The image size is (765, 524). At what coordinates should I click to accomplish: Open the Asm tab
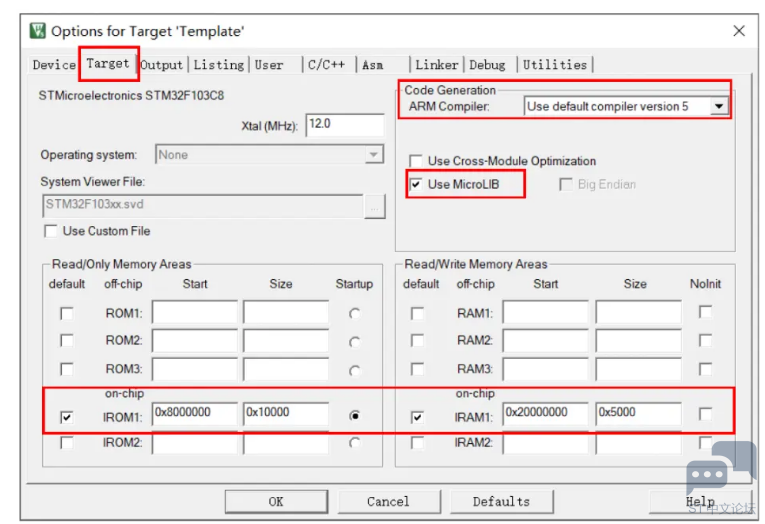(x=373, y=65)
